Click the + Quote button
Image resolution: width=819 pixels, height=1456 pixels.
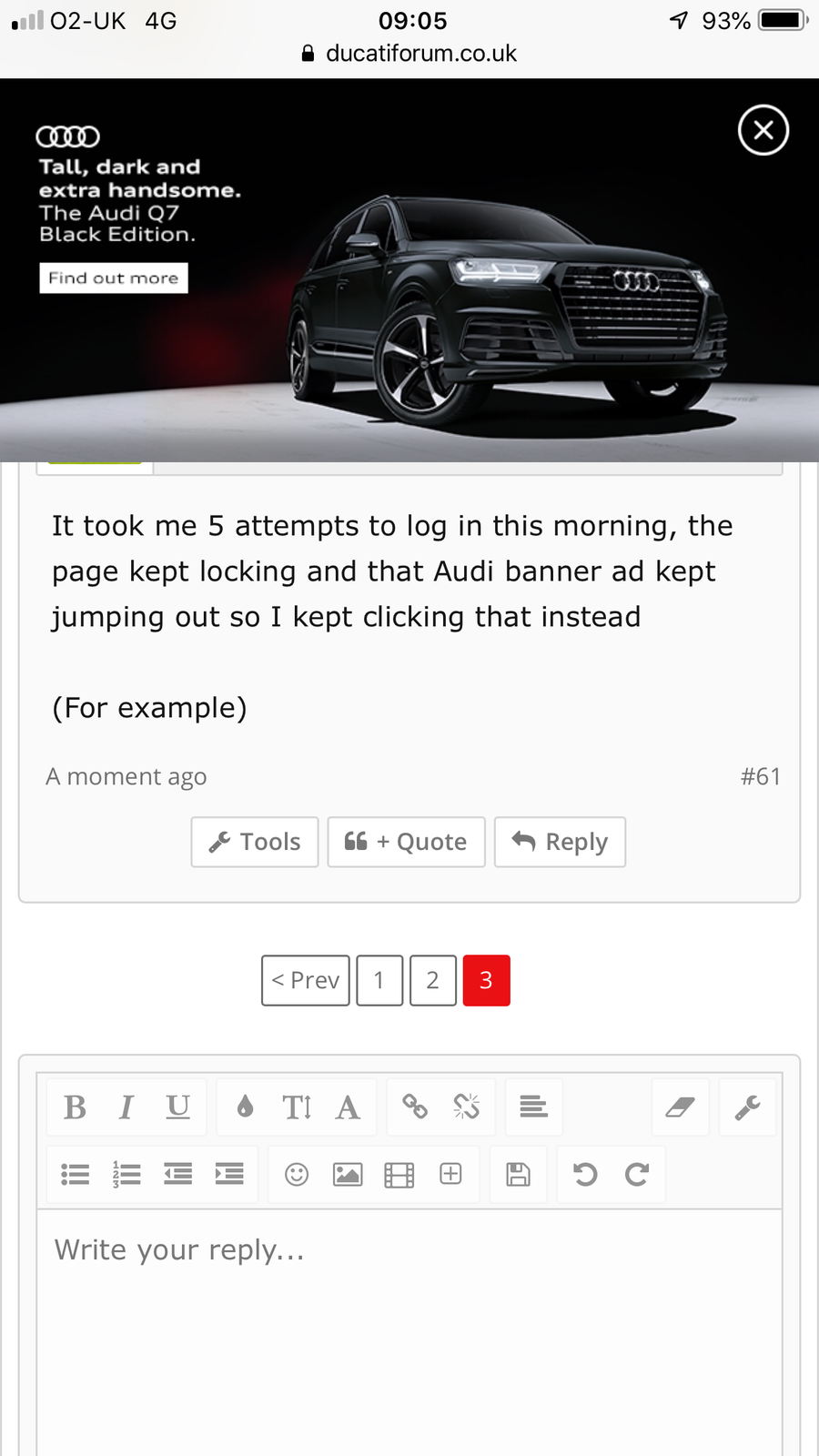point(406,842)
